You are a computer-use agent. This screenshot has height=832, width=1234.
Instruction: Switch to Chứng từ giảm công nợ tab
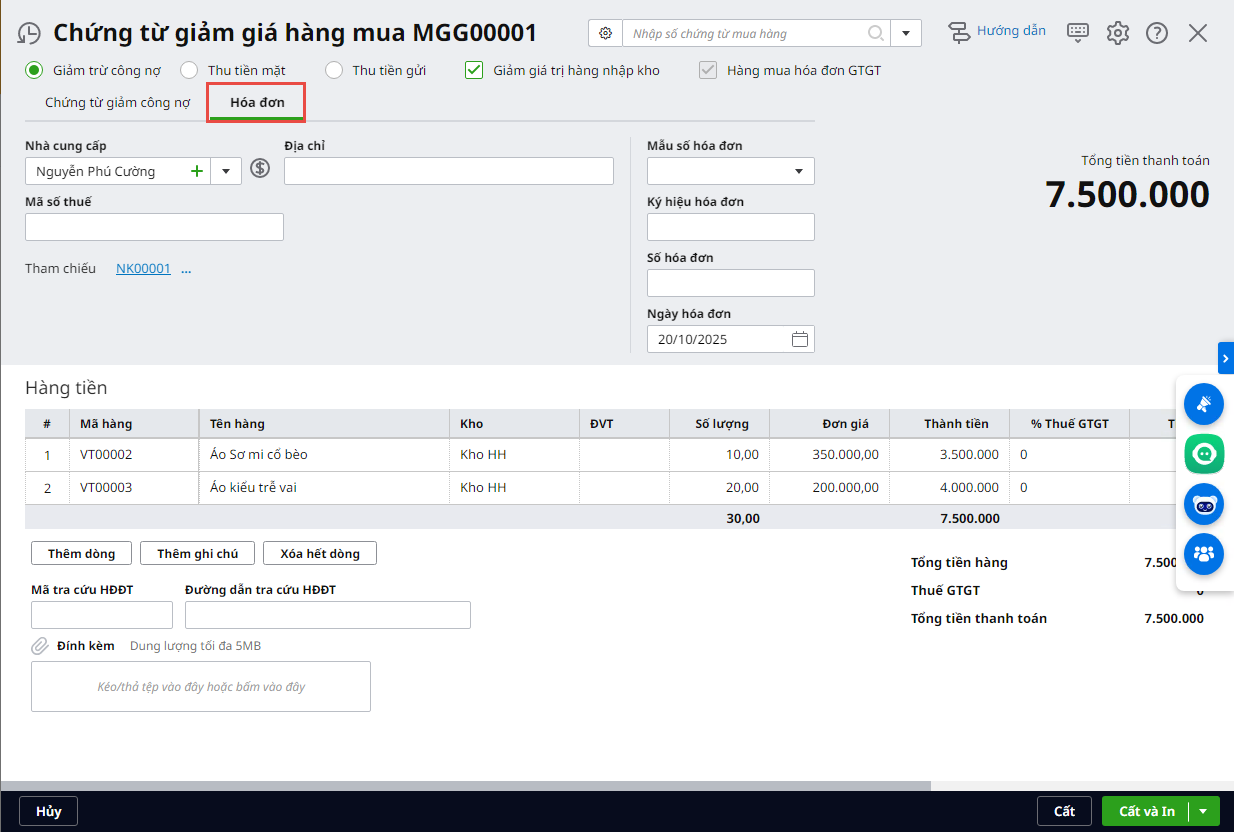(117, 102)
